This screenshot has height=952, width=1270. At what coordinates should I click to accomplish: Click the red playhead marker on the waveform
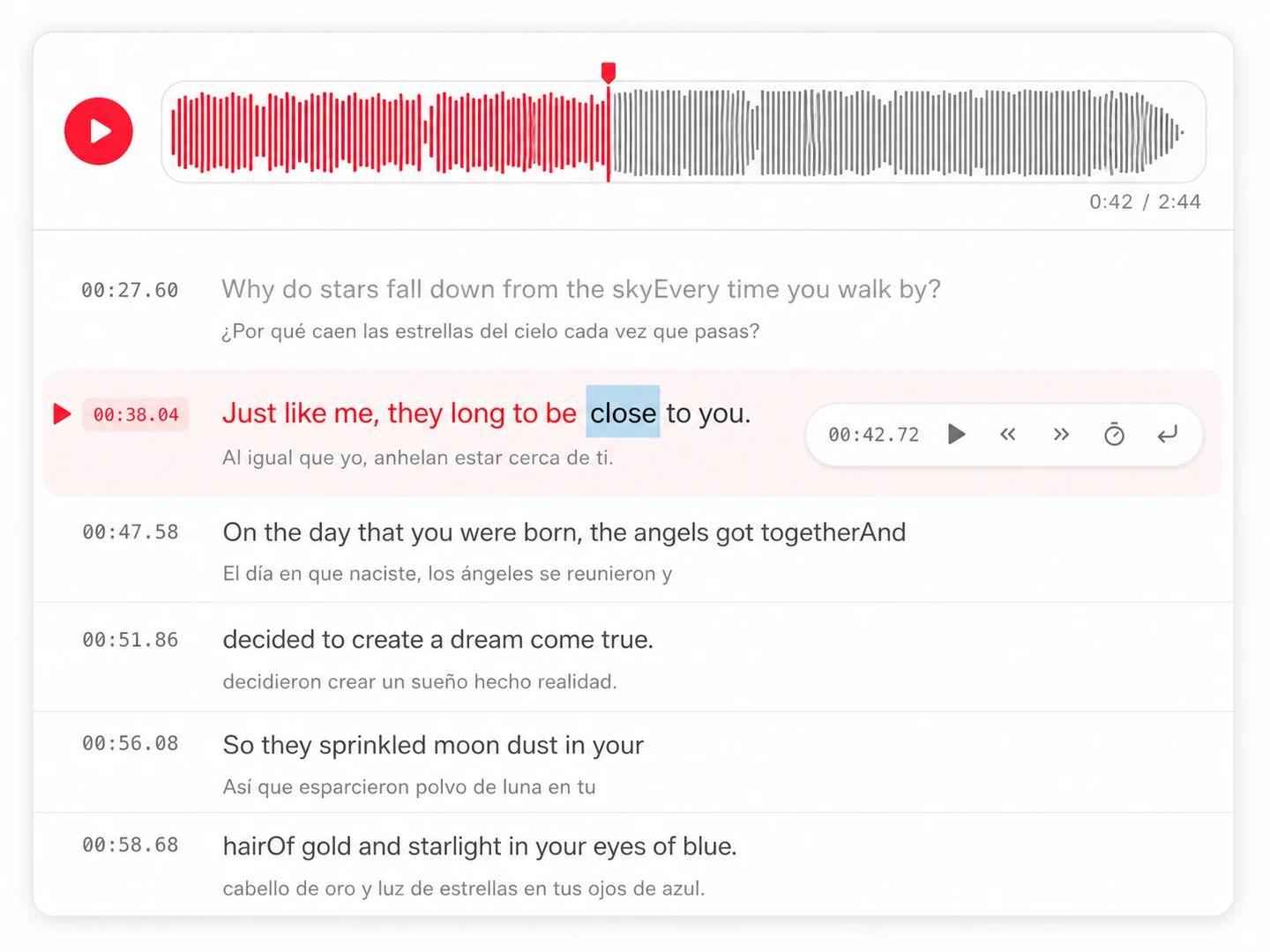pos(608,72)
